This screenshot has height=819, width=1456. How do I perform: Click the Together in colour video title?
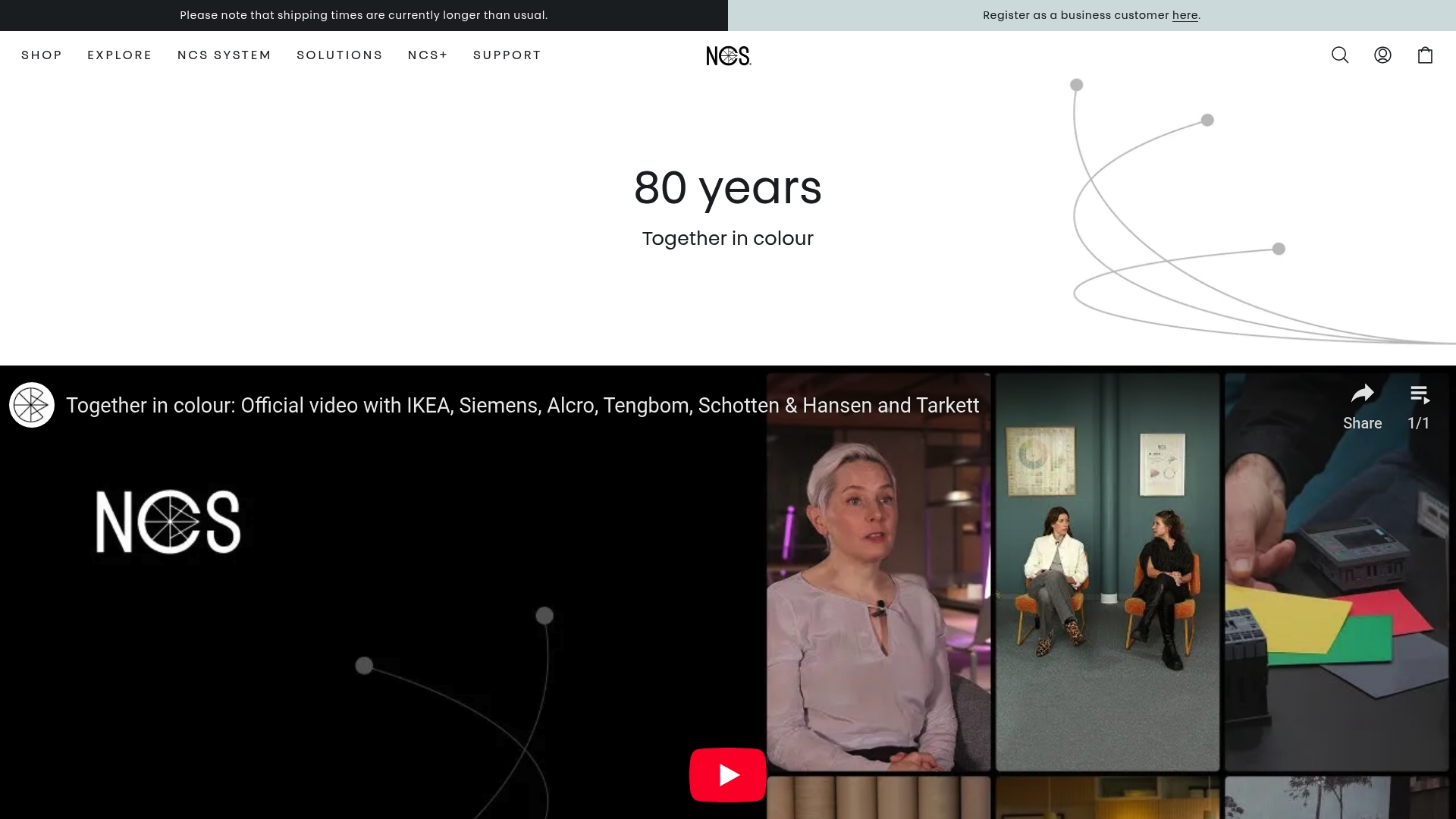pyautogui.click(x=522, y=406)
